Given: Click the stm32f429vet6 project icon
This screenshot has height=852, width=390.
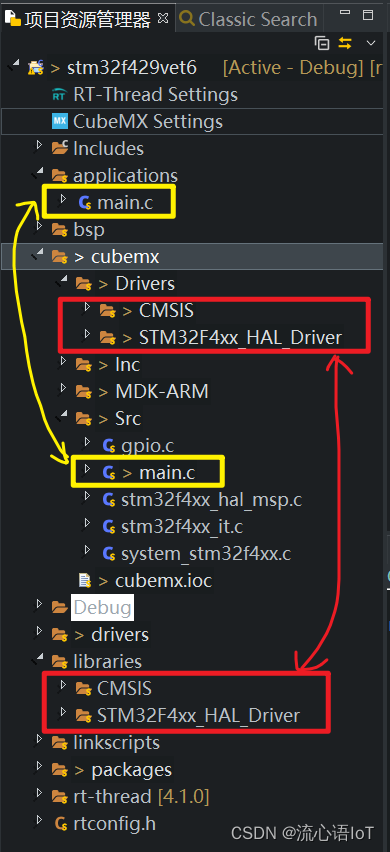Looking at the screenshot, I should coord(35,67).
